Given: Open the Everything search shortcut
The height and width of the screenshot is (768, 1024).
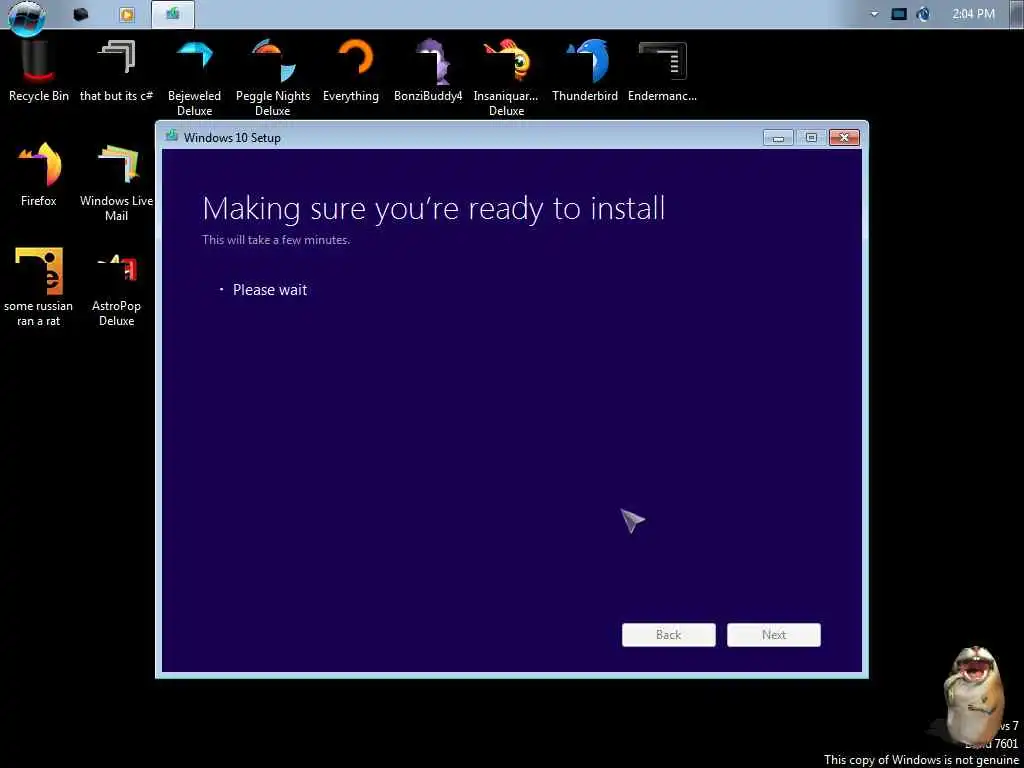Looking at the screenshot, I should 351,70.
